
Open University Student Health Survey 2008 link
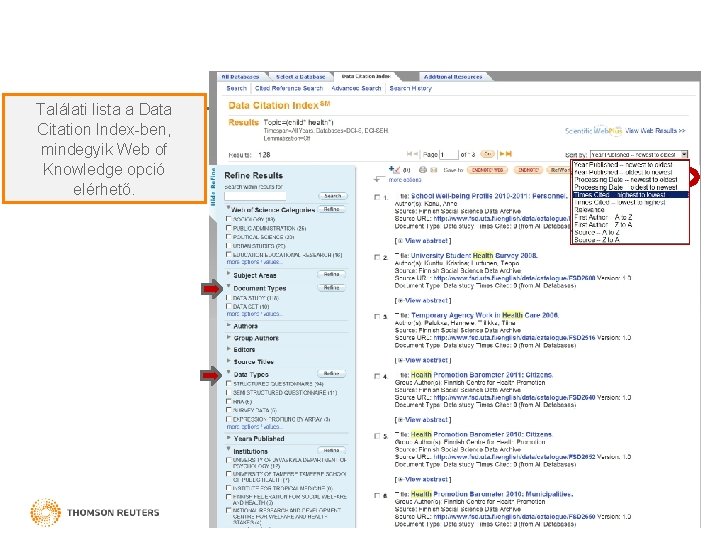[474, 256]
